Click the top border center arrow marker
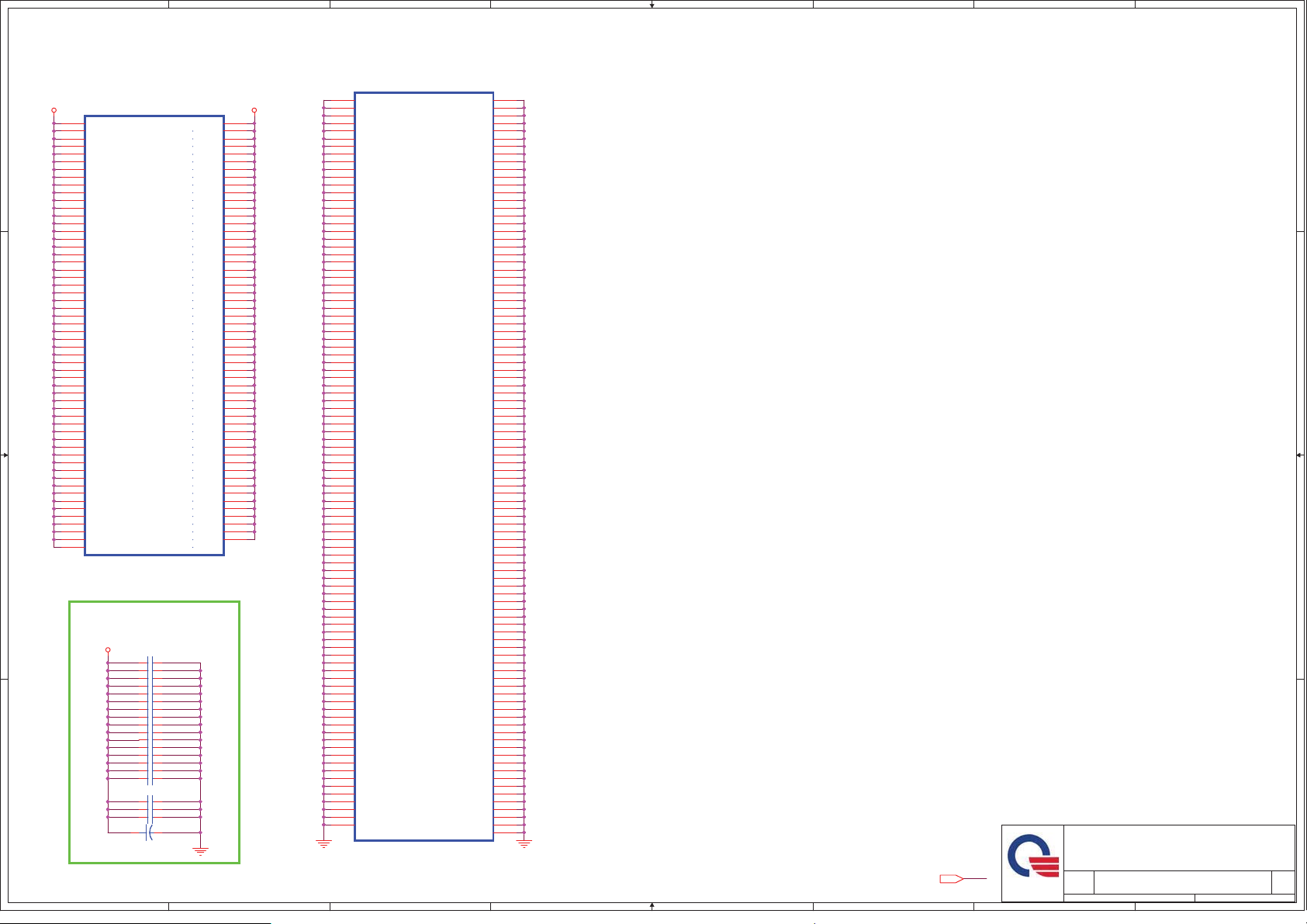The height and width of the screenshot is (924, 1307). [652, 5]
